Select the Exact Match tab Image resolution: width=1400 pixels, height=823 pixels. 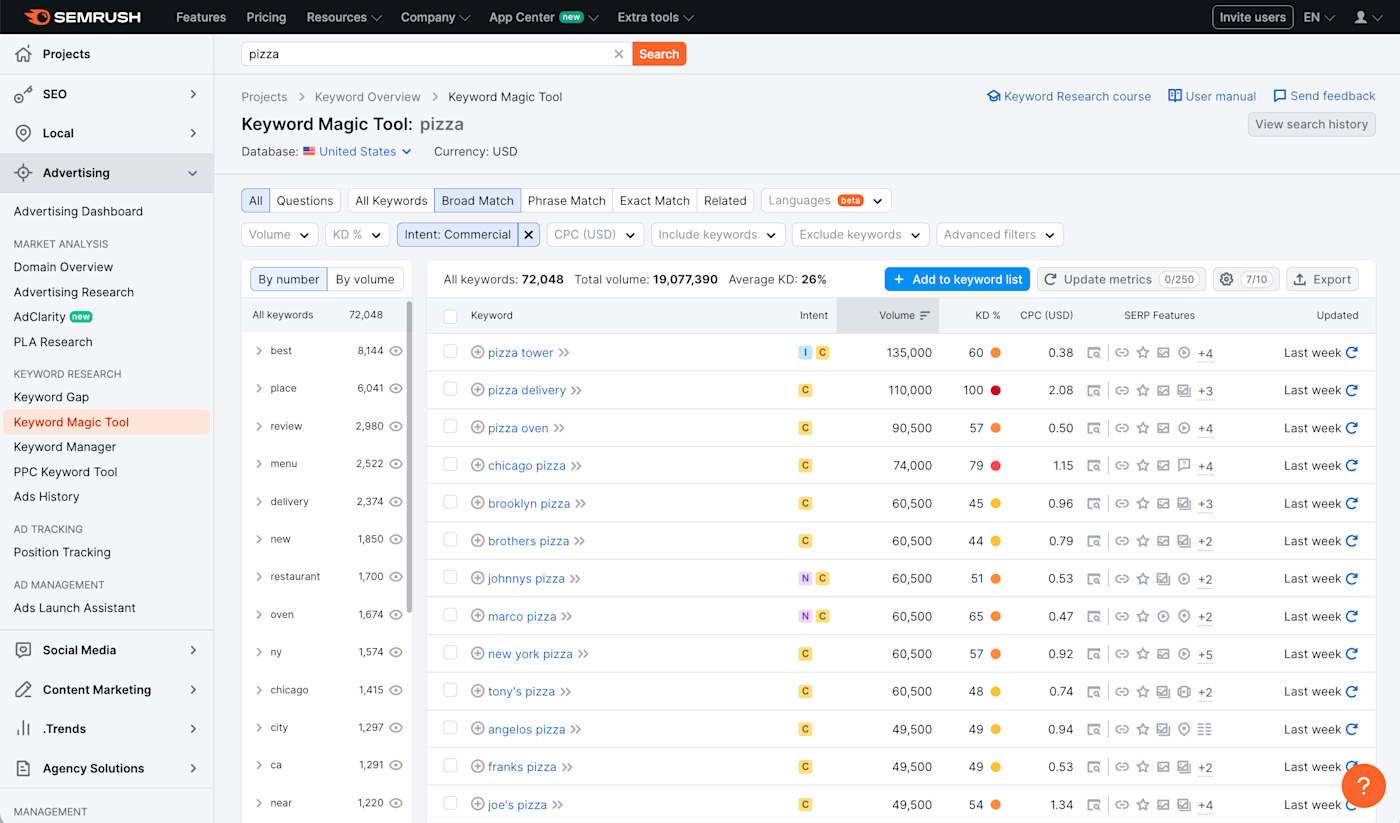[x=655, y=201]
